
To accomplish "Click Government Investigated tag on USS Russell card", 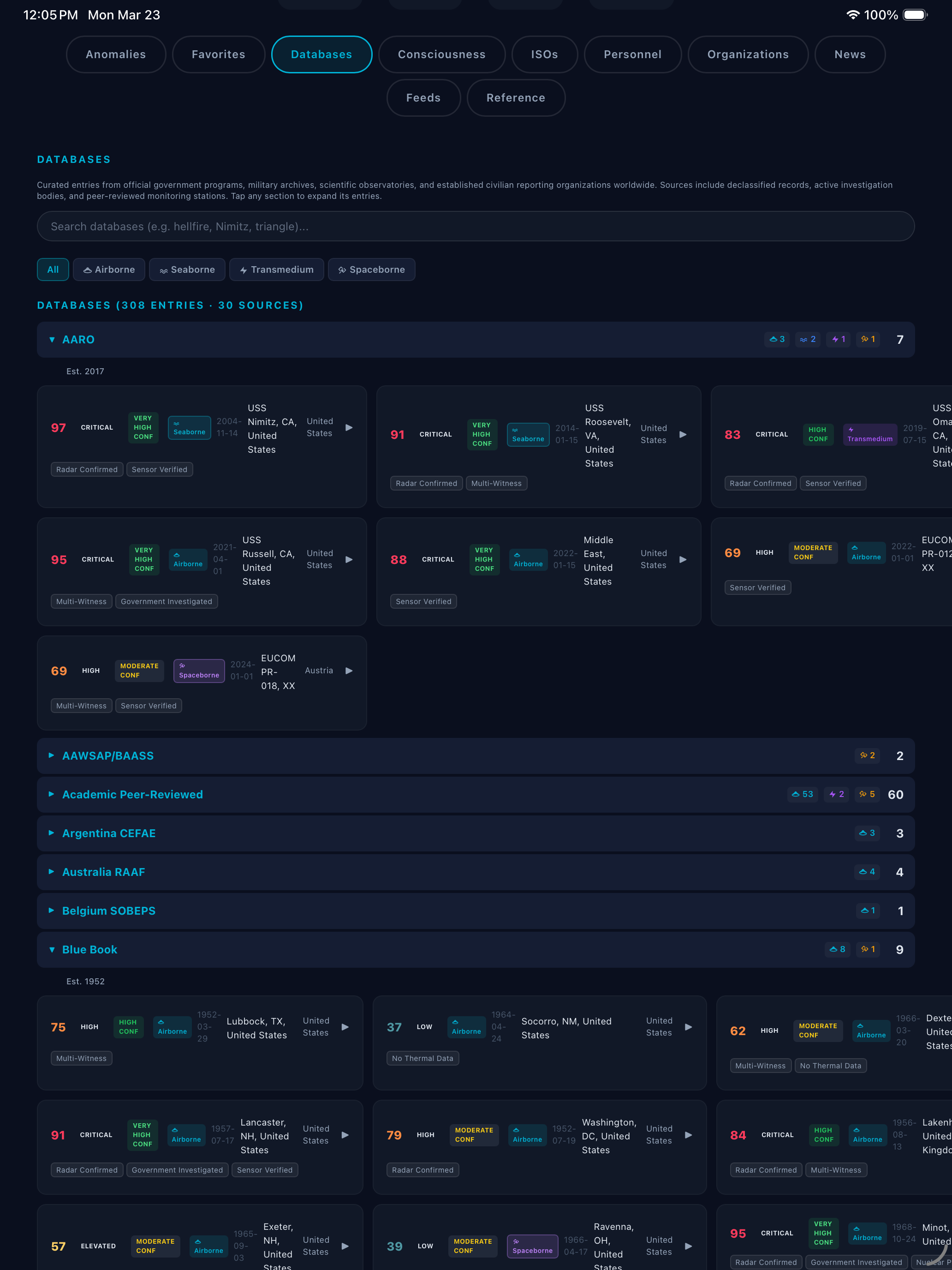I will 167,602.
